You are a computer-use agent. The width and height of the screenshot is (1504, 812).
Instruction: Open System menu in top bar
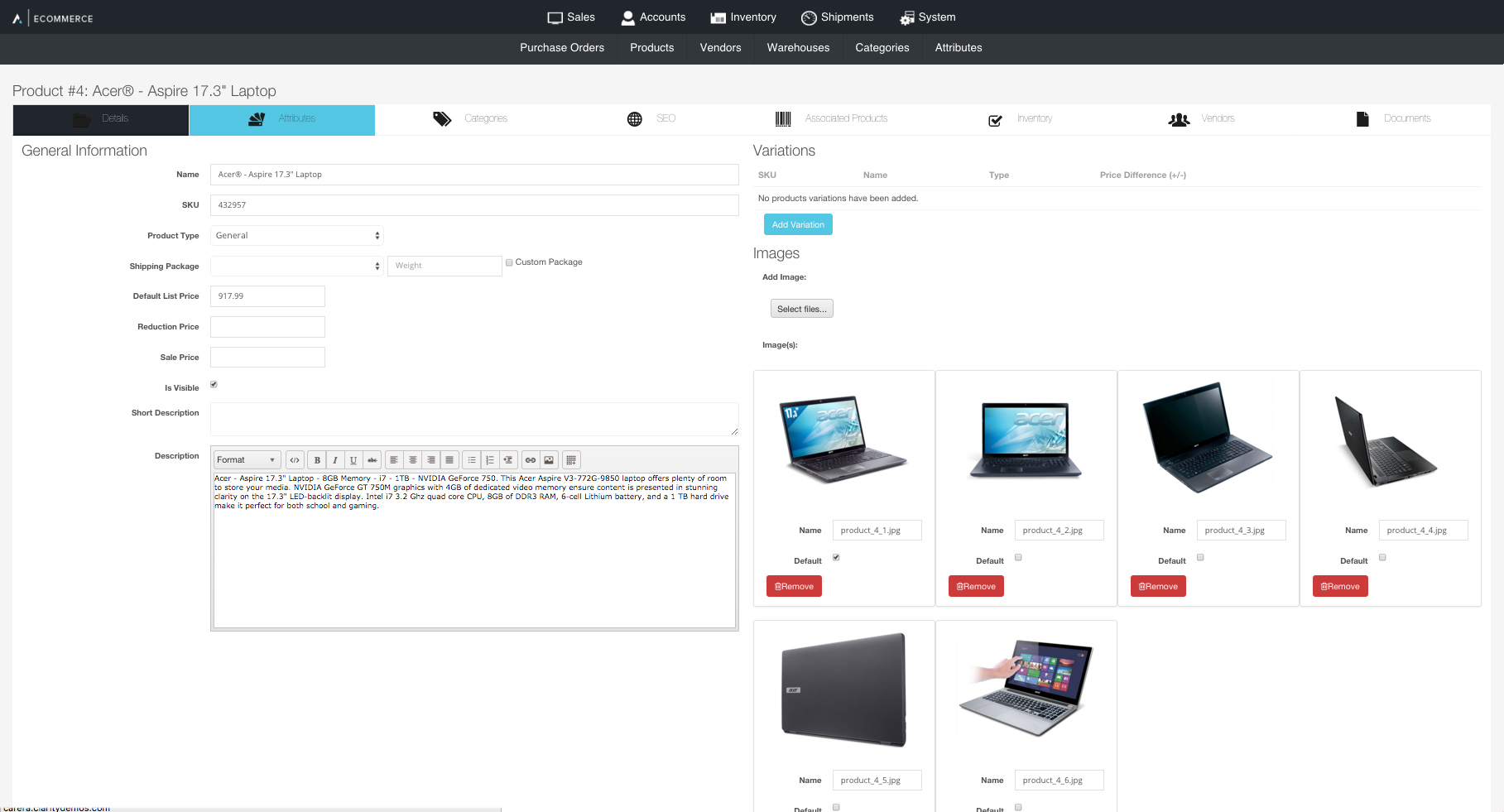click(x=928, y=17)
